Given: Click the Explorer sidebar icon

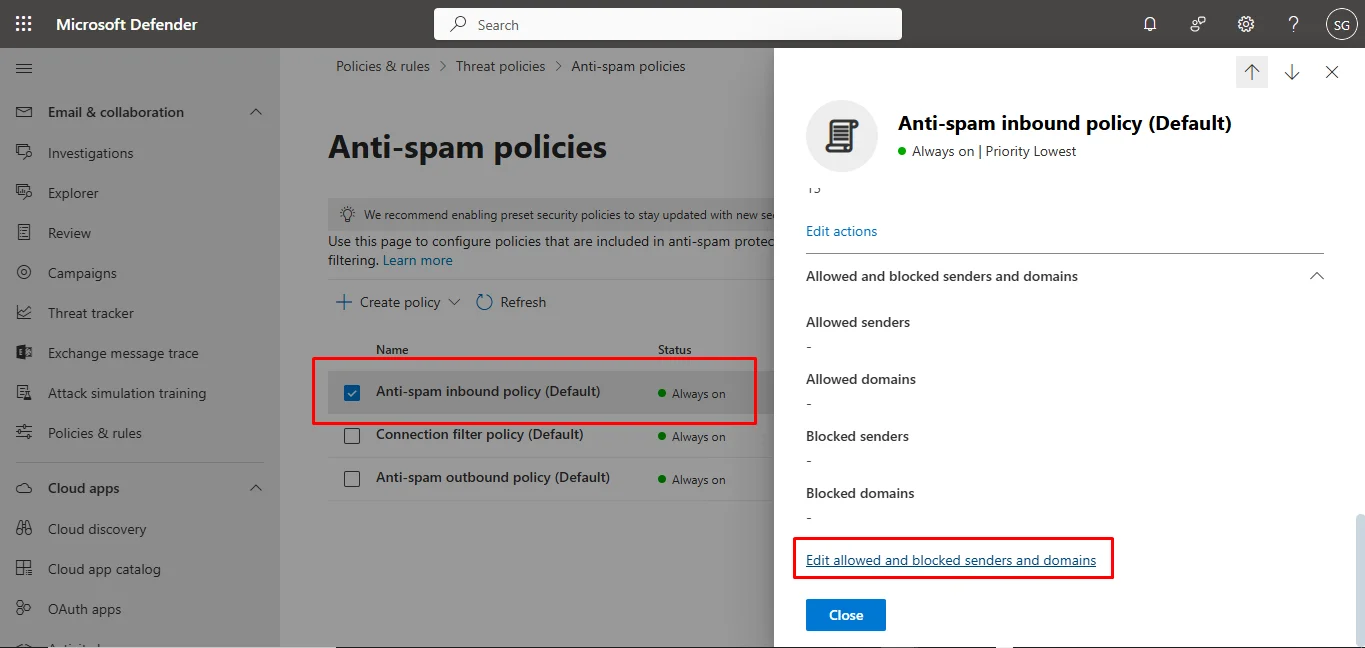Looking at the screenshot, I should pos(25,192).
